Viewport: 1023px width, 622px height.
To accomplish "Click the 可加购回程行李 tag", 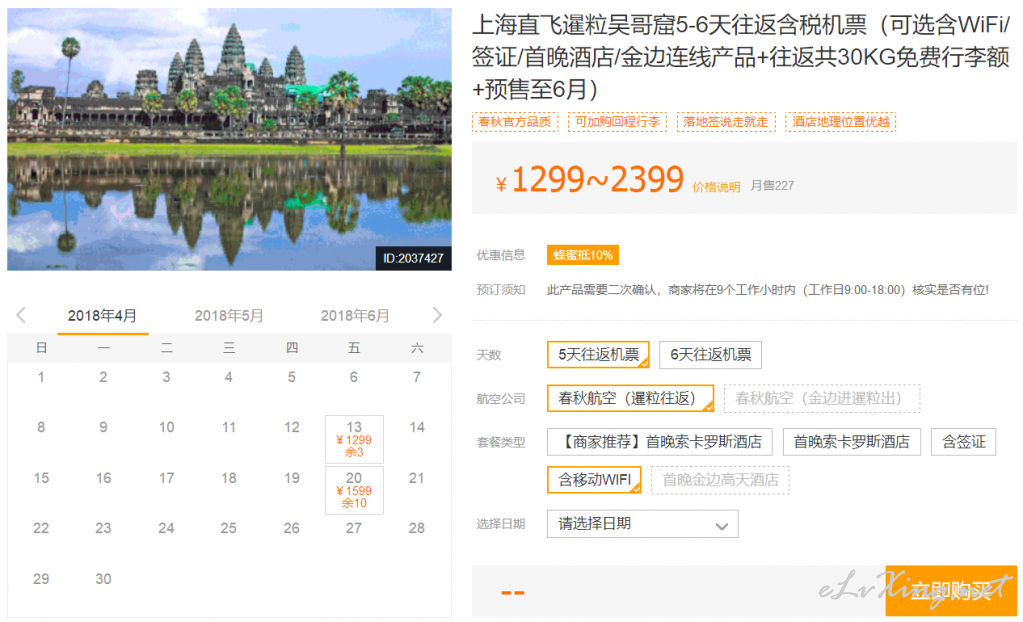I will 617,121.
